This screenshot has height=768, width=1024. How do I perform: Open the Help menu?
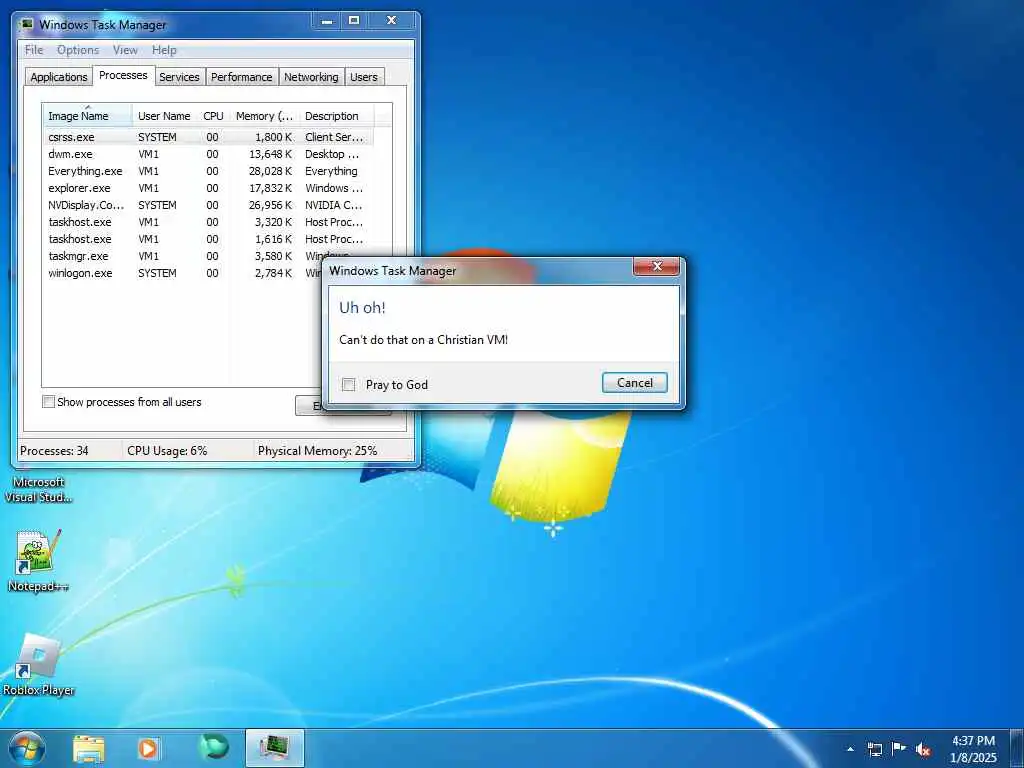pos(164,50)
